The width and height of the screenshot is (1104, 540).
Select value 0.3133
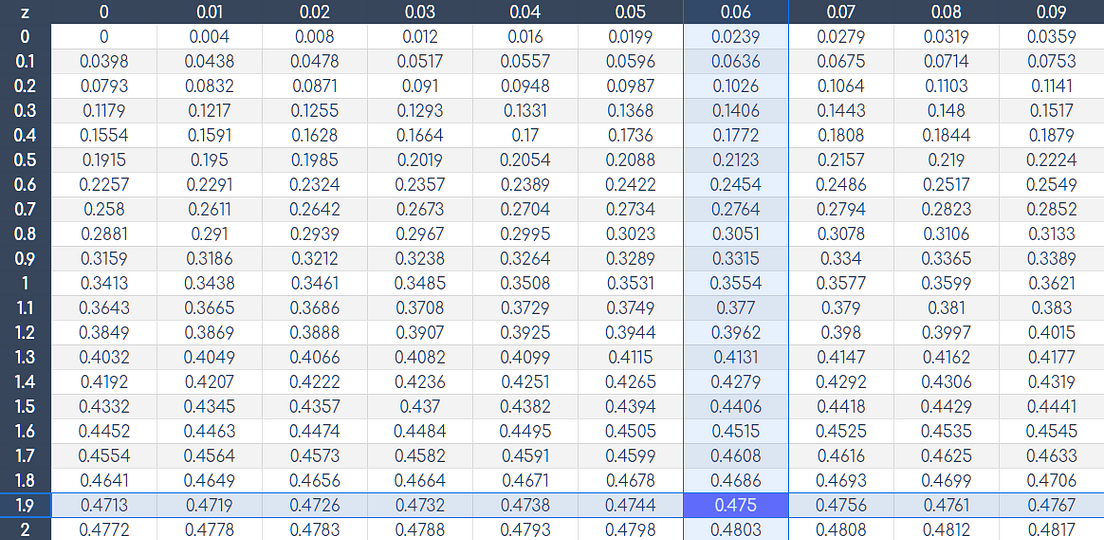coord(1052,234)
